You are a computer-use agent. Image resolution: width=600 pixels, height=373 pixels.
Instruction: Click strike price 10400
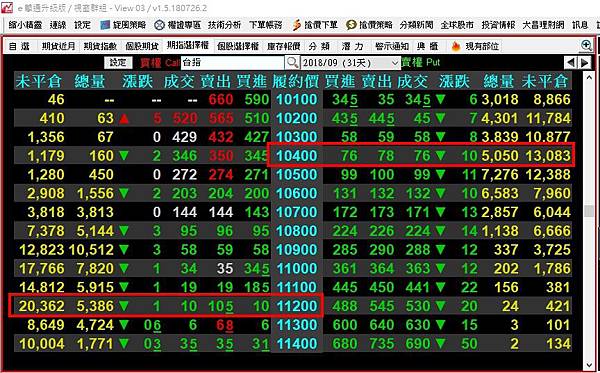pos(297,156)
